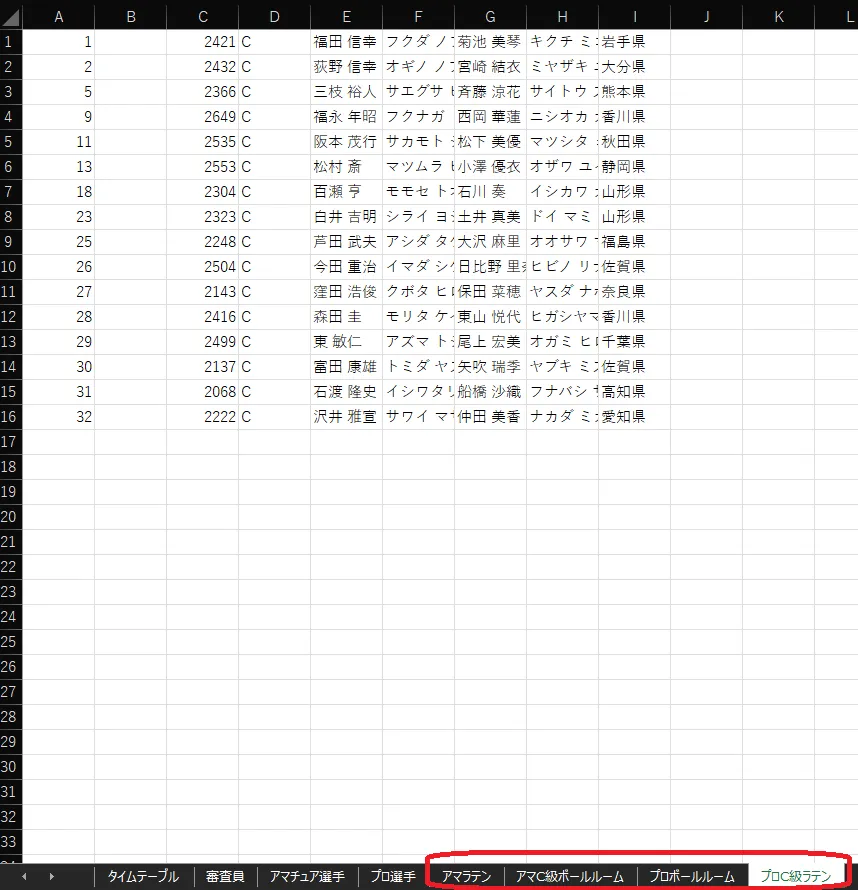Screen dimensions: 858x890
Task: Select the プロ選手 sheet tab
Action: (392, 876)
